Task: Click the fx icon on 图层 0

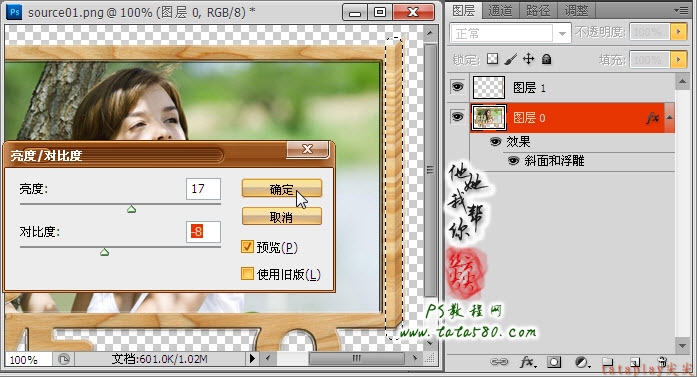Action: (653, 117)
